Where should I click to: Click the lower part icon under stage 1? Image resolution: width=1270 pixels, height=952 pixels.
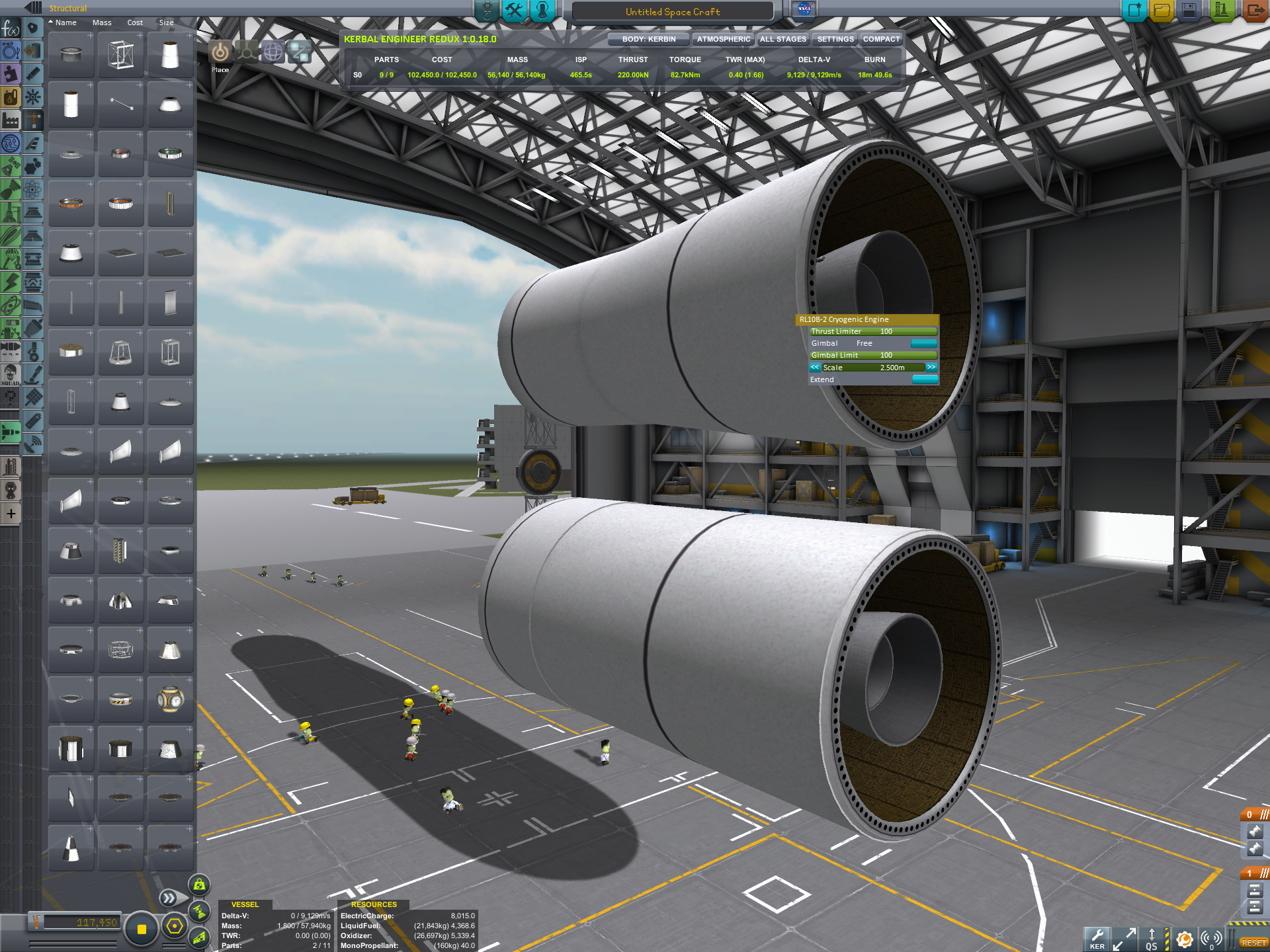click(x=1255, y=907)
